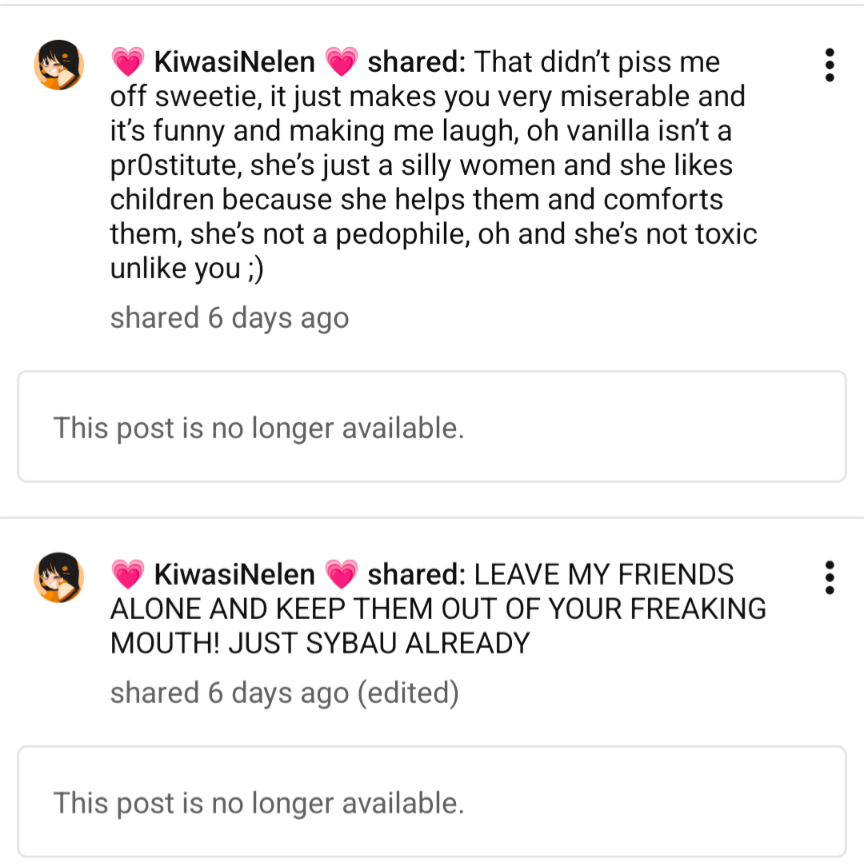Screen dimensions: 864x867
Task: Click heart emoji before KiwasiNelen in "That didn't" post
Action: pyautogui.click(x=128, y=63)
